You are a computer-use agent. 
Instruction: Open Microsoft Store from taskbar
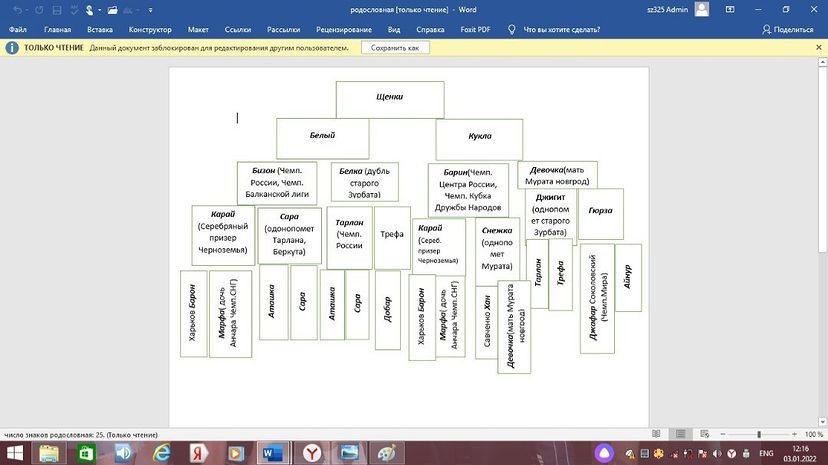[86, 453]
